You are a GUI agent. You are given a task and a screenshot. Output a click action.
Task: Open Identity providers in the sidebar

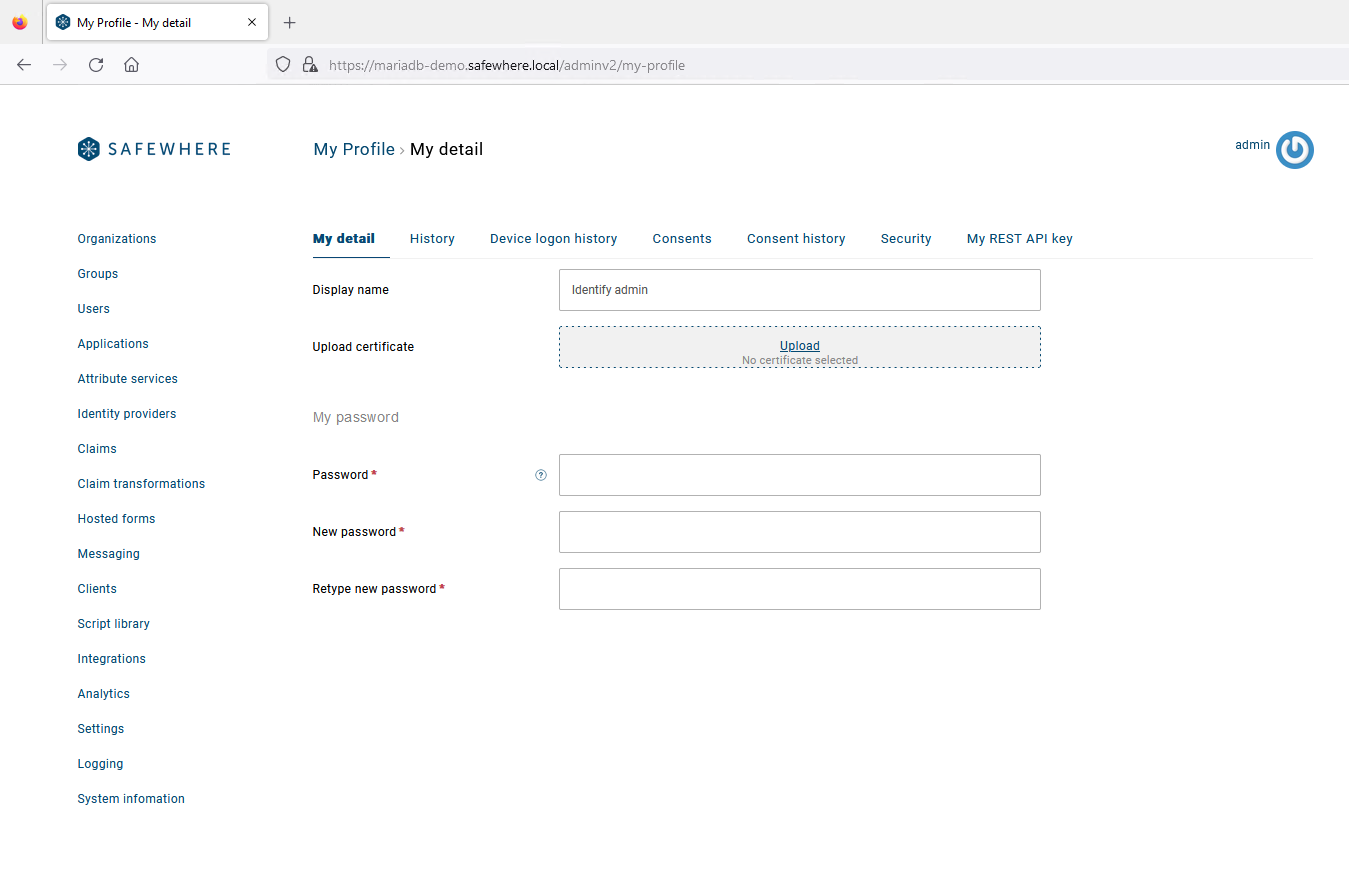click(127, 414)
